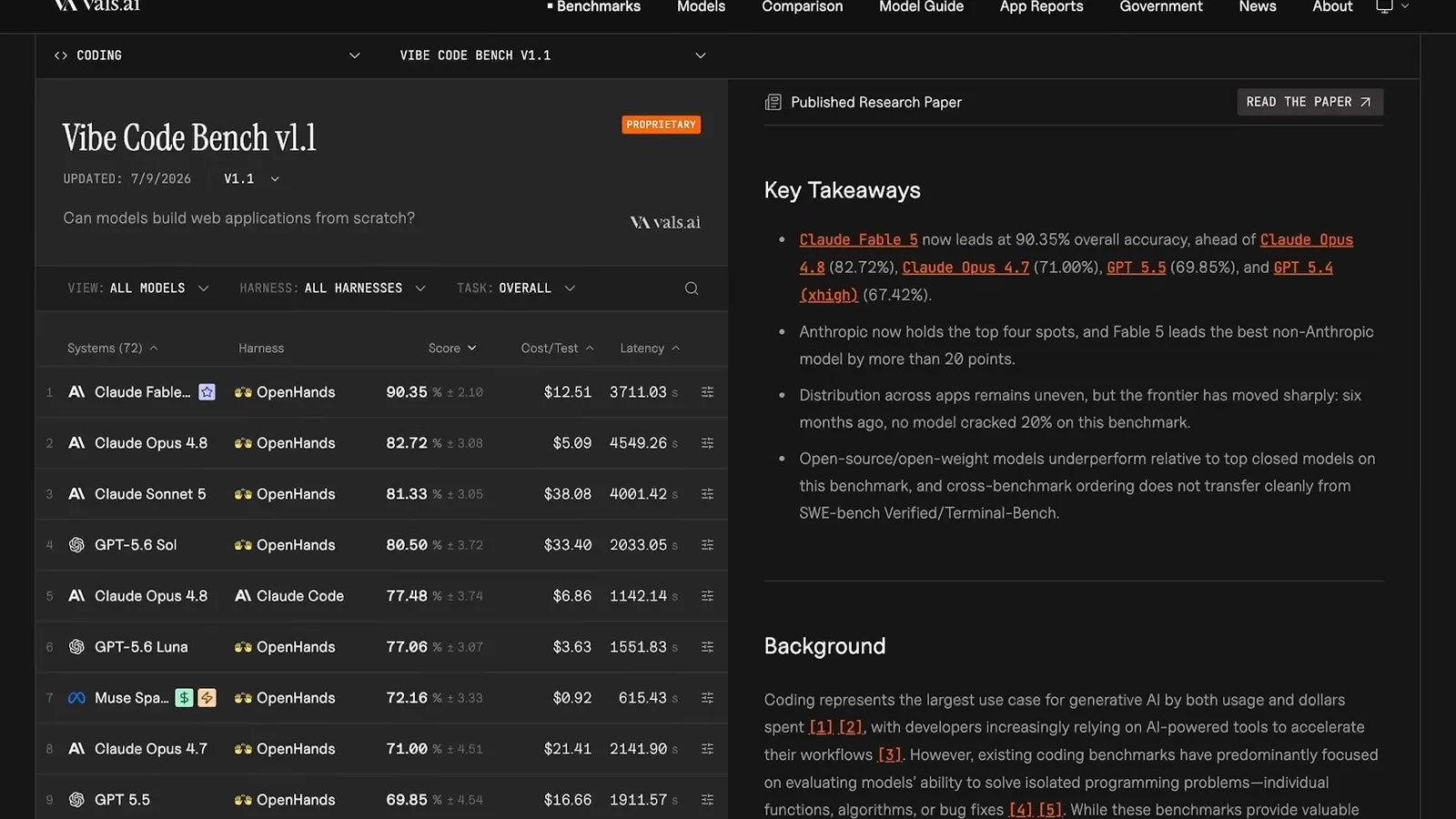Sort by the Systems (72) column header

pos(113,349)
